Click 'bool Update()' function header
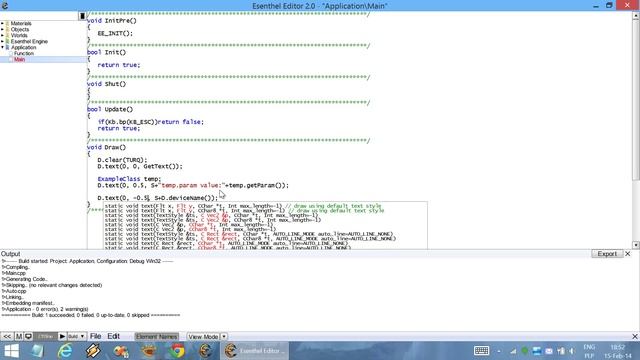Screen dimensions: 640x360 (110, 109)
